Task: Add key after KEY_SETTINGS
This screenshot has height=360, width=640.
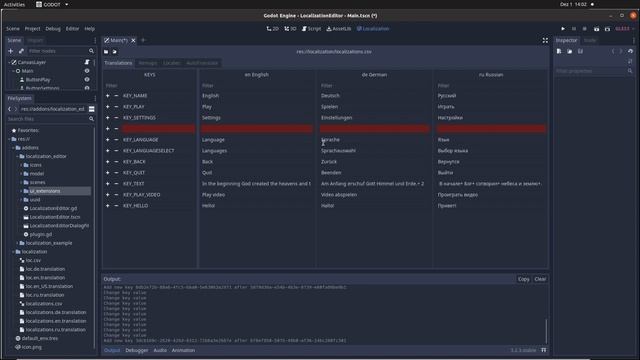Action: (x=108, y=118)
